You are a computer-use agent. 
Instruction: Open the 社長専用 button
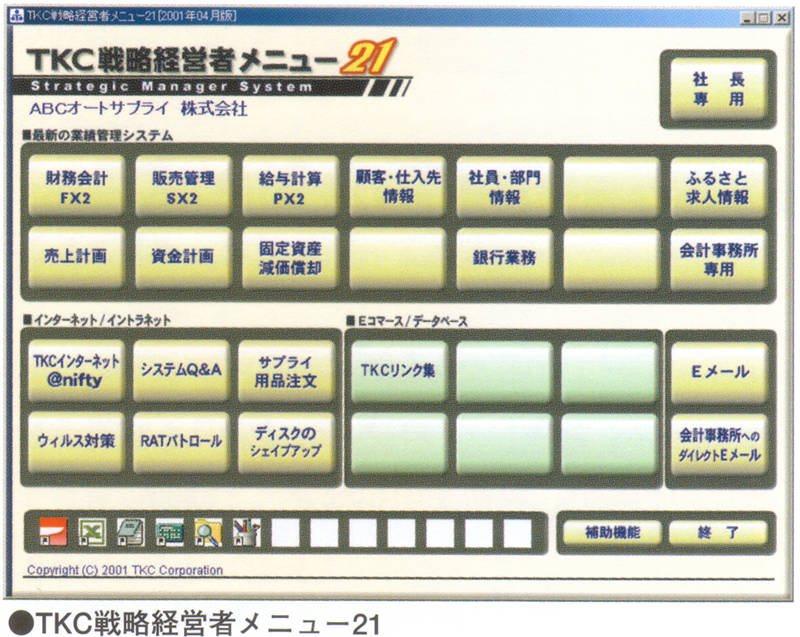[718, 89]
